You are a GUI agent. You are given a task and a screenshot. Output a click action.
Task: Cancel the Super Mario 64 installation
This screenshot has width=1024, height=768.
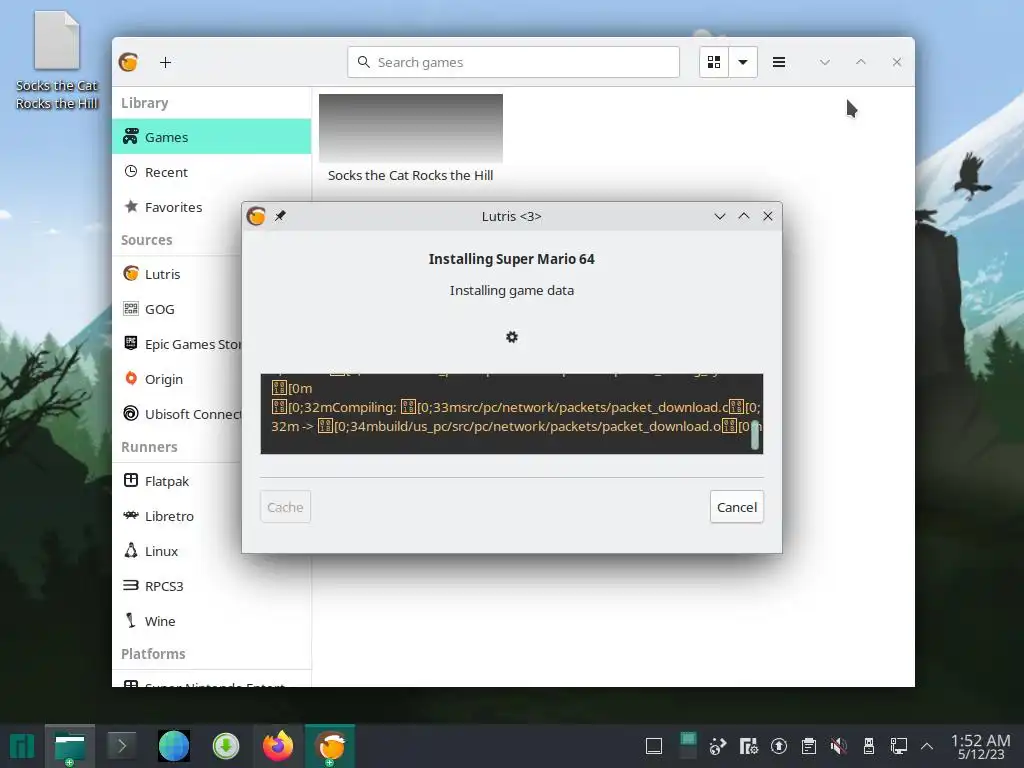pyautogui.click(x=737, y=507)
